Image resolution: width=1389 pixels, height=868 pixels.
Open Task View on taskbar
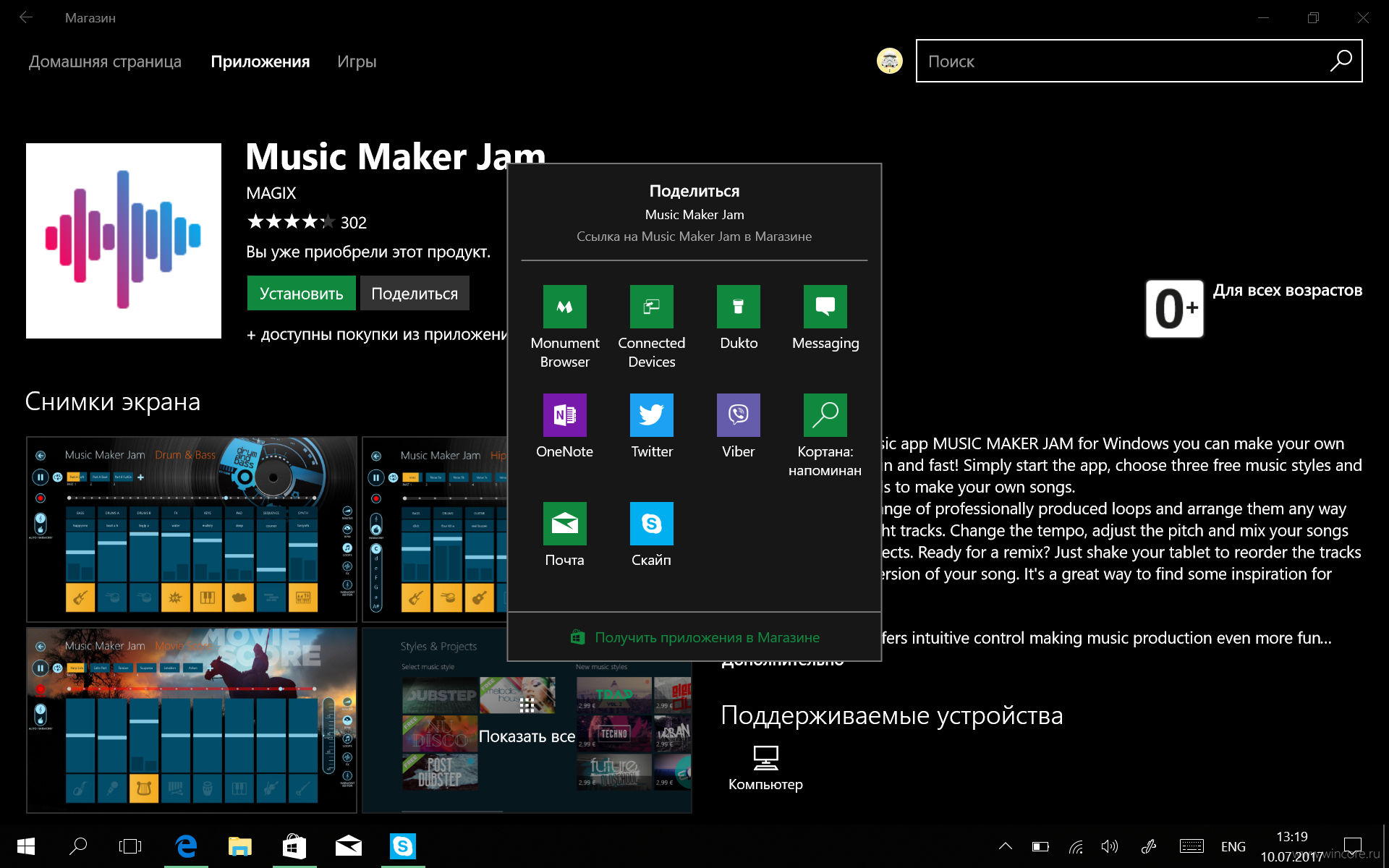[130, 846]
